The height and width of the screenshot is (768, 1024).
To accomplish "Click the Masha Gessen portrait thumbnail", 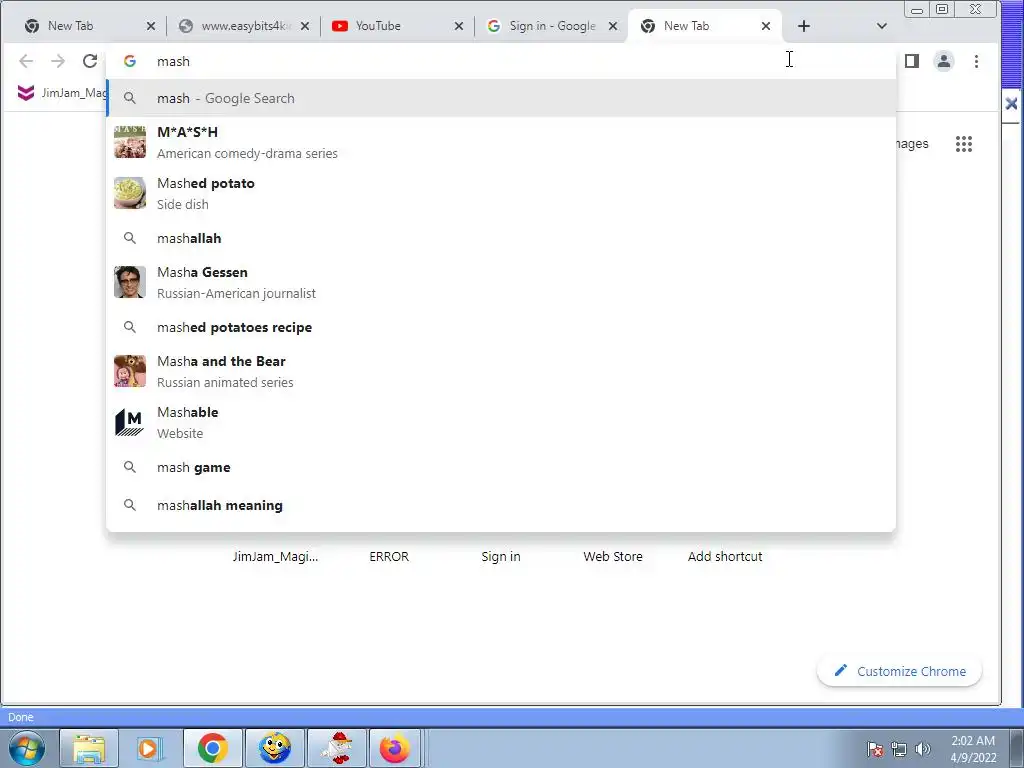I will coord(130,282).
